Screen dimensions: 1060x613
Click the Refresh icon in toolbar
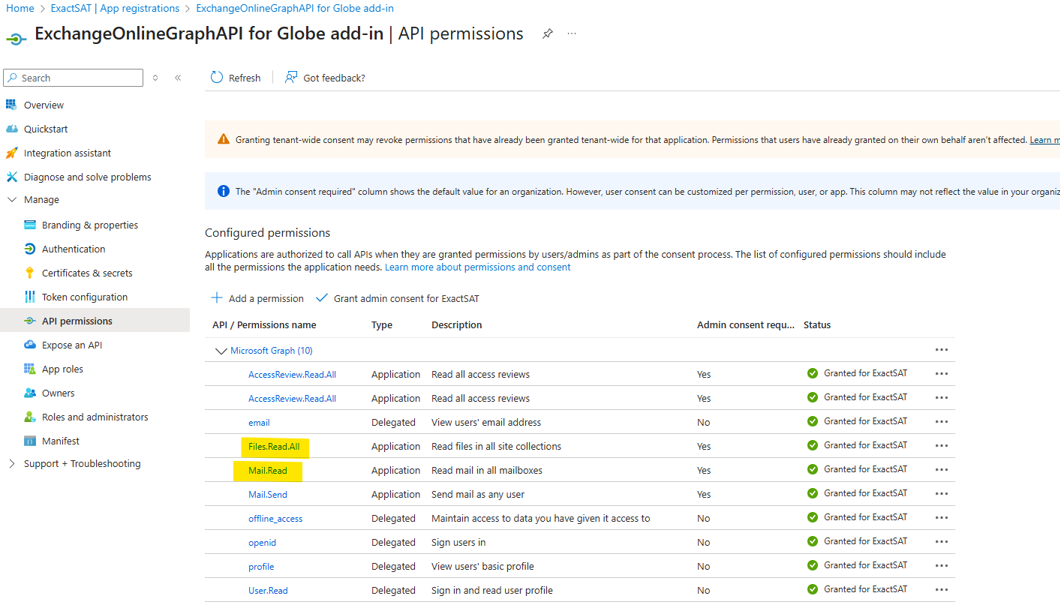216,78
